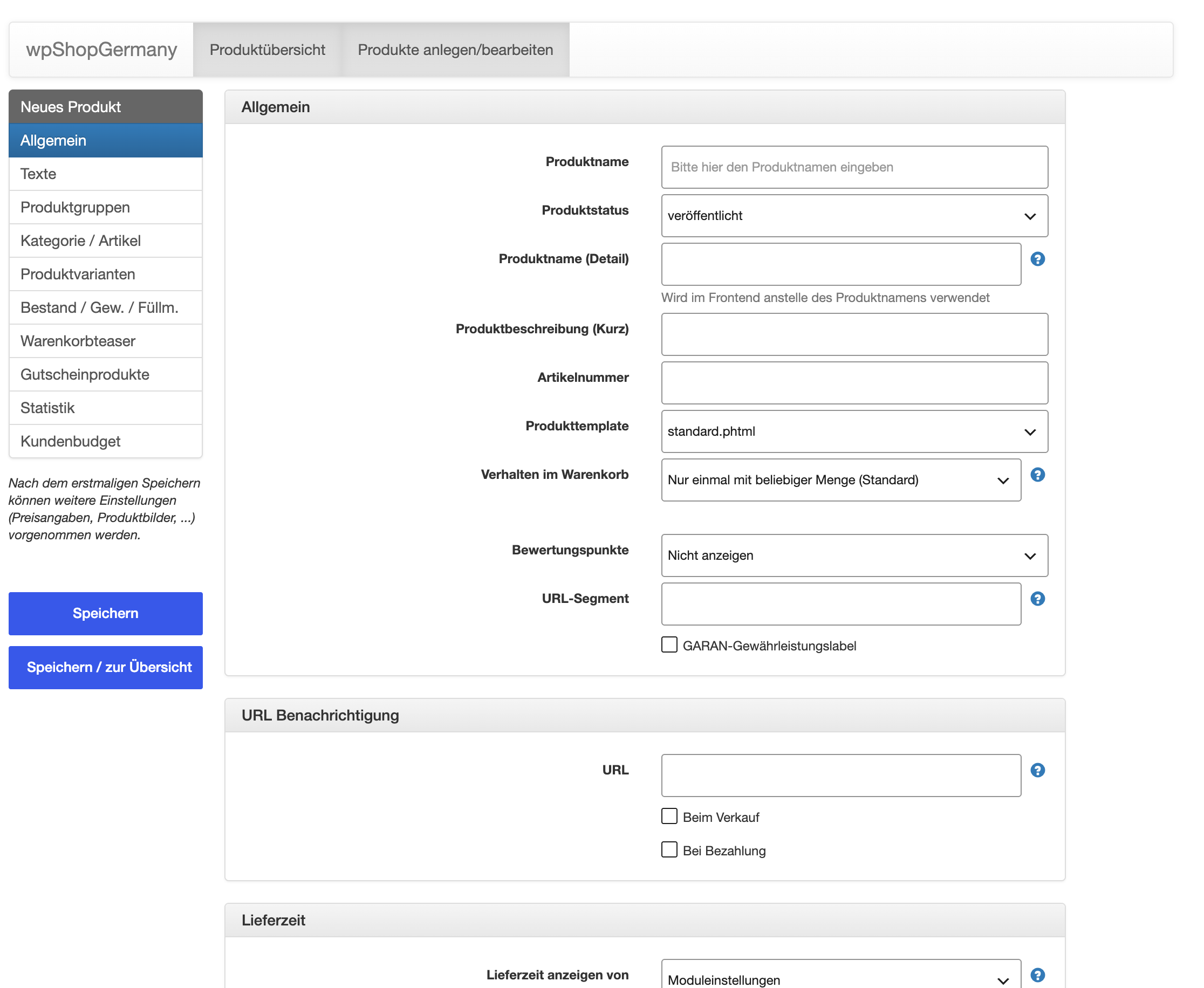Screen dimensions: 1204x988
Task: Open Gutscheinprodukte section
Action: click(105, 375)
